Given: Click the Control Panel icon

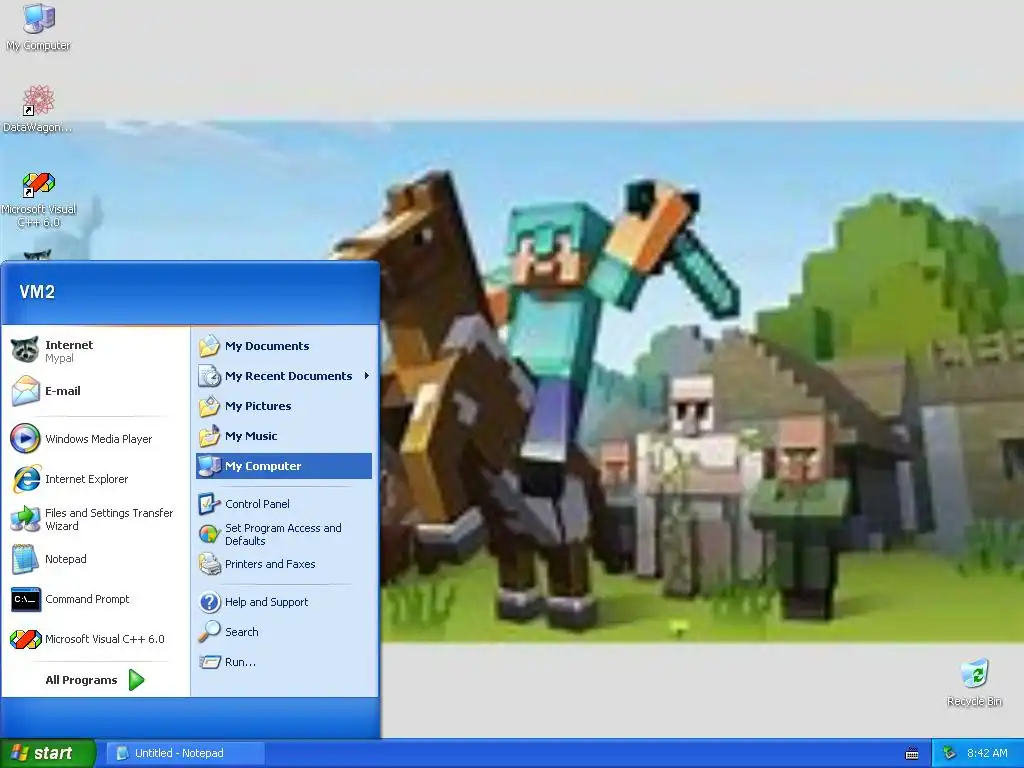Looking at the screenshot, I should (210, 504).
